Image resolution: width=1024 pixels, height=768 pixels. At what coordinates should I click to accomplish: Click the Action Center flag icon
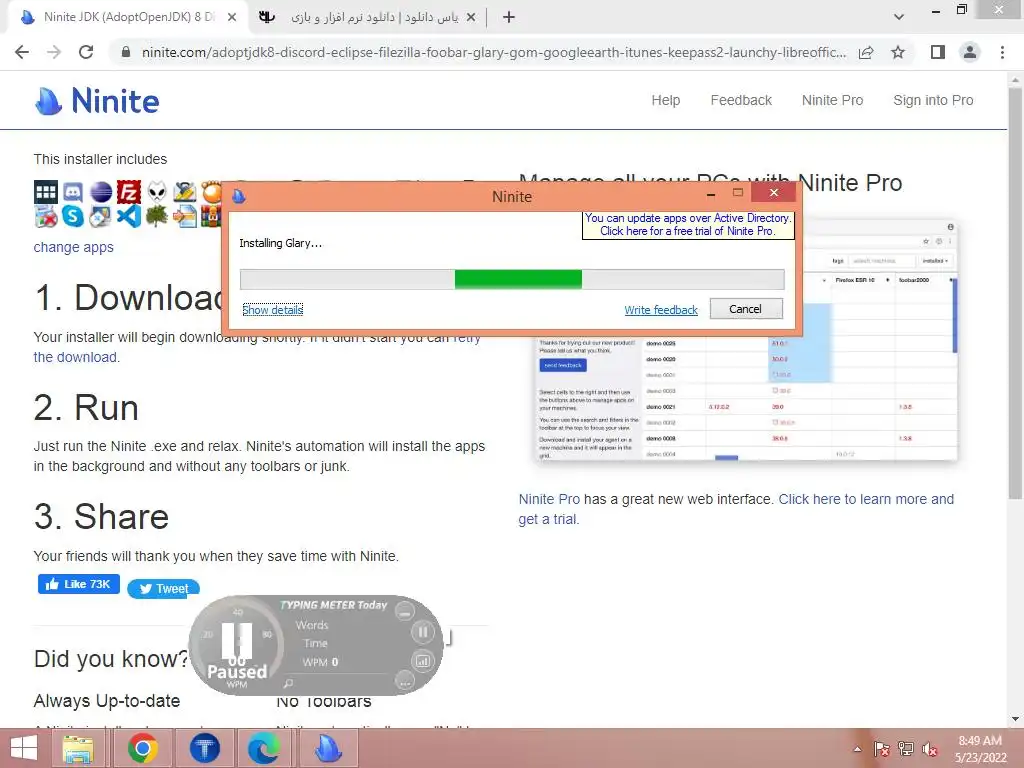click(881, 749)
